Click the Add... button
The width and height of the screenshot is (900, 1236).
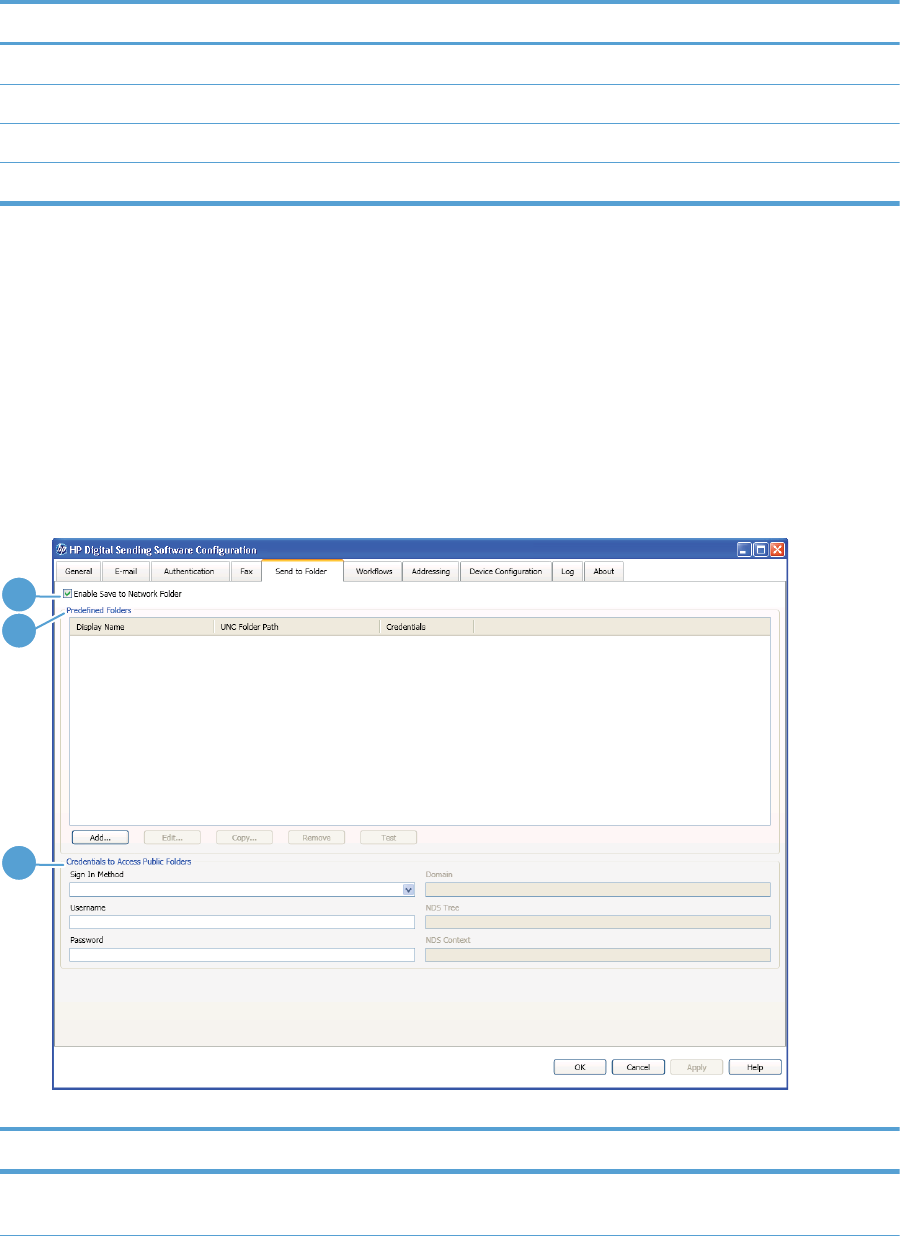(100, 837)
